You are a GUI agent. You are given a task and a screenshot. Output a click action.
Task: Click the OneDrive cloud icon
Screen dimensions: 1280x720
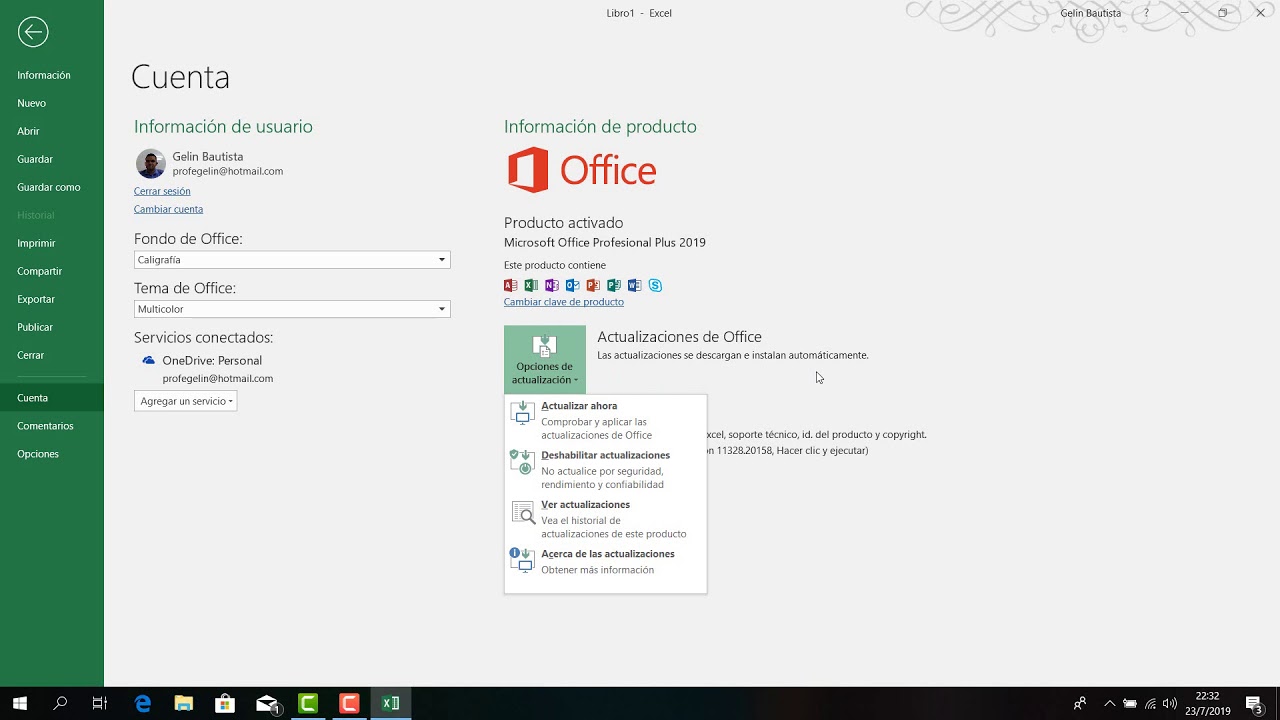coord(148,360)
